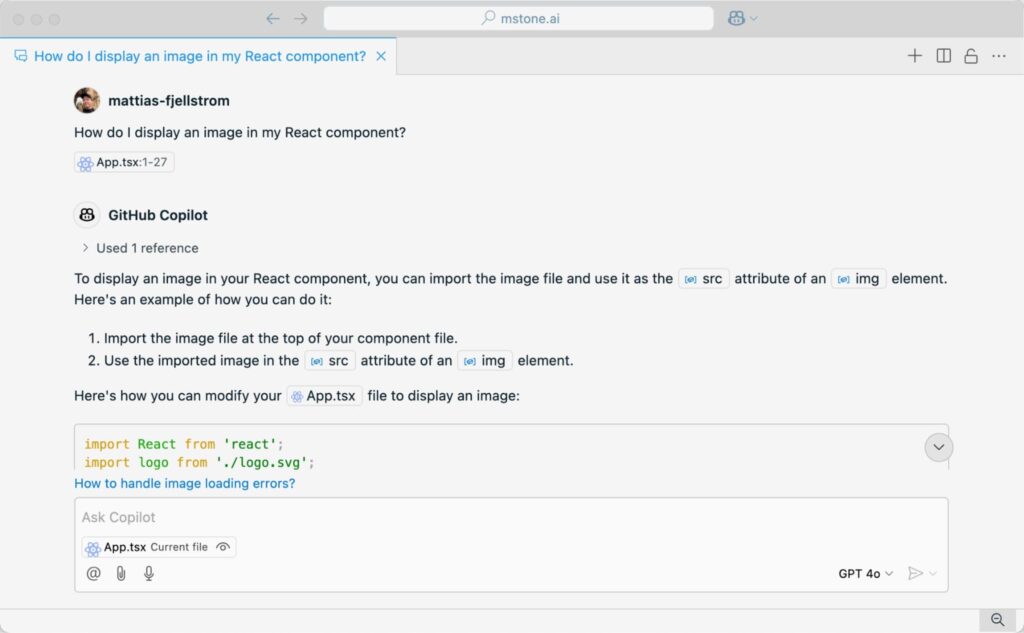Activate the microphone voice input icon
1024x633 pixels.
[x=148, y=573]
